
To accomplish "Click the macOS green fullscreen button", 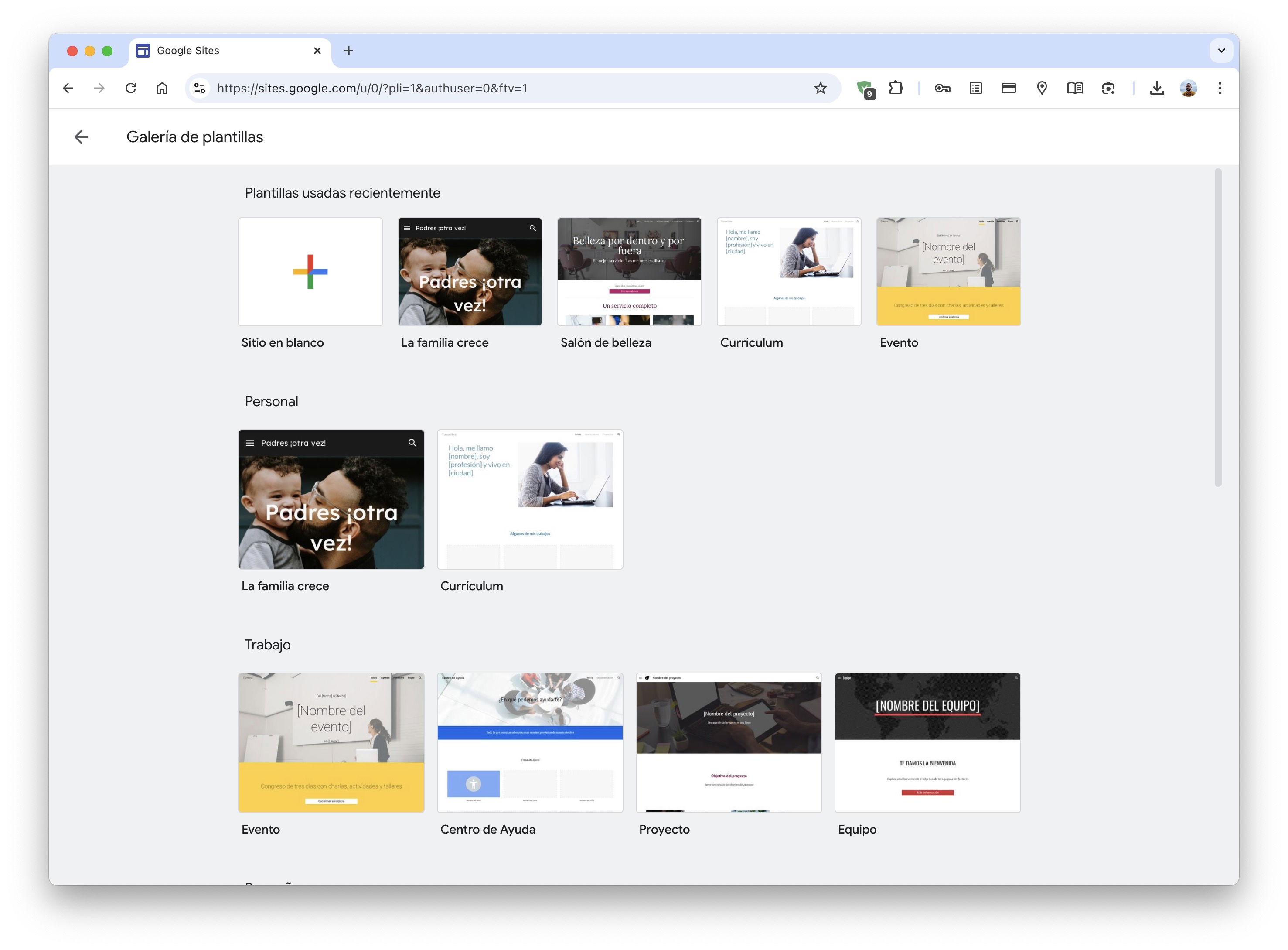I will point(107,51).
